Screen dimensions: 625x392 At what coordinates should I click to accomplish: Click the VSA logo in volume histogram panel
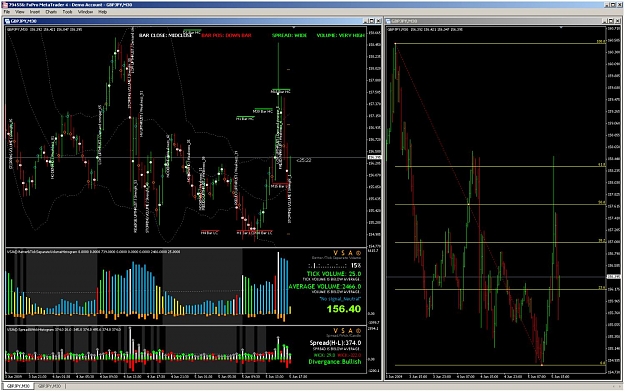(x=347, y=253)
